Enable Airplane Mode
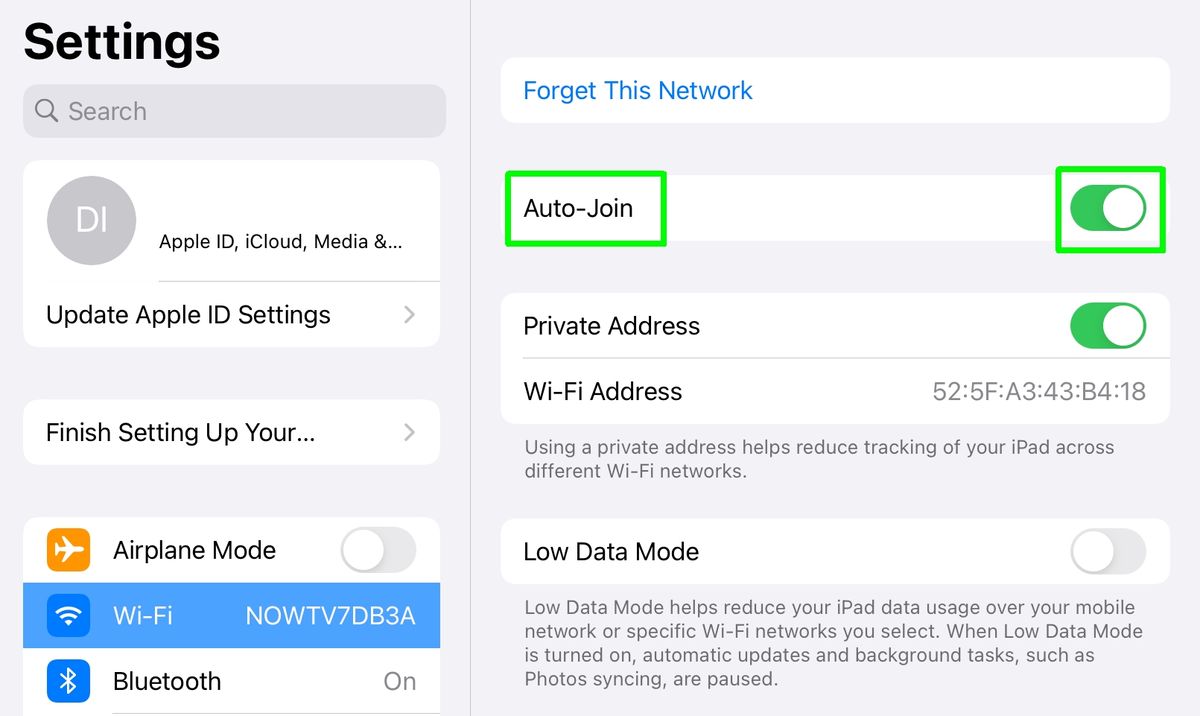 point(378,549)
